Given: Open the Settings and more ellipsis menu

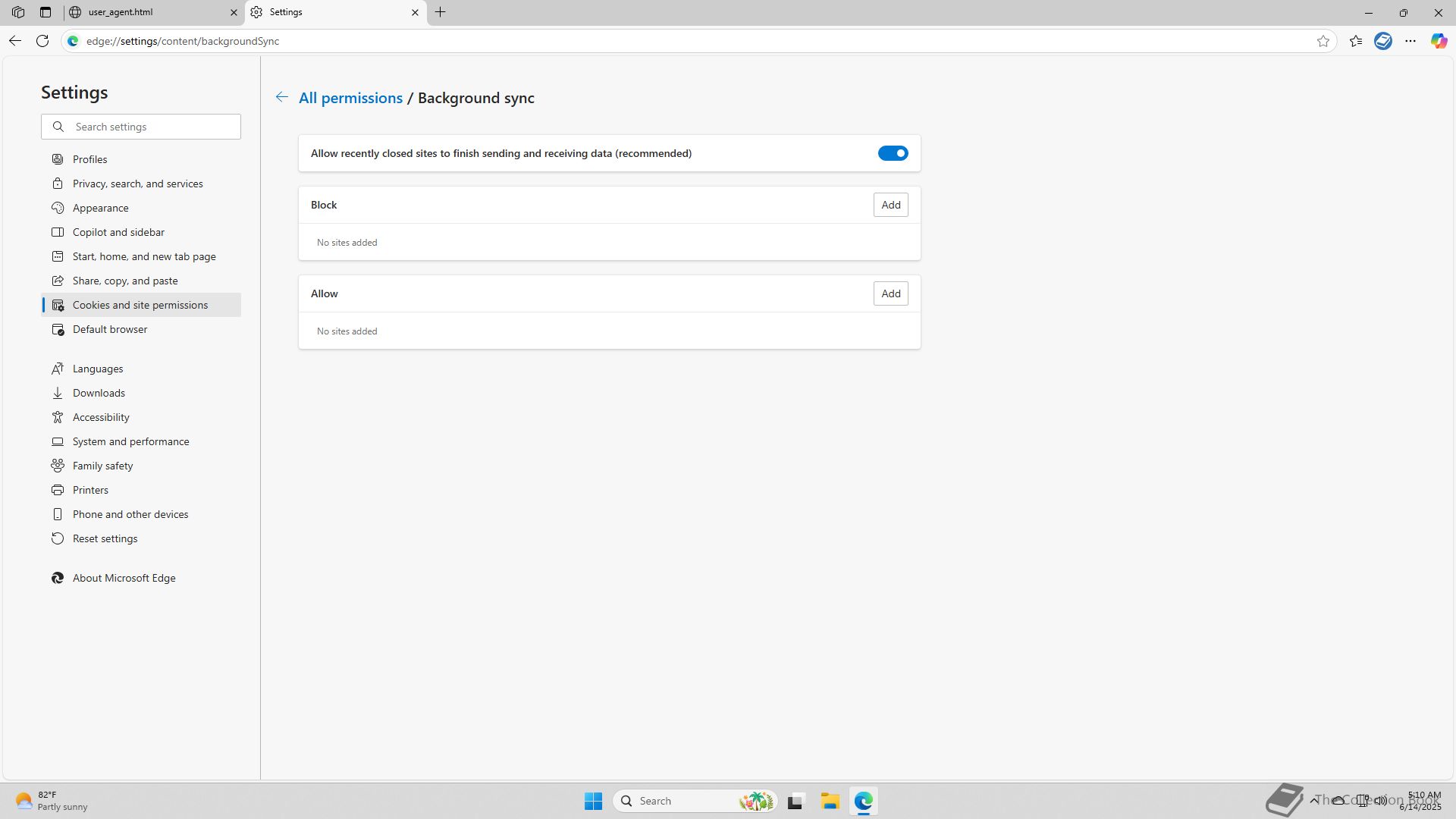Looking at the screenshot, I should click(1410, 41).
